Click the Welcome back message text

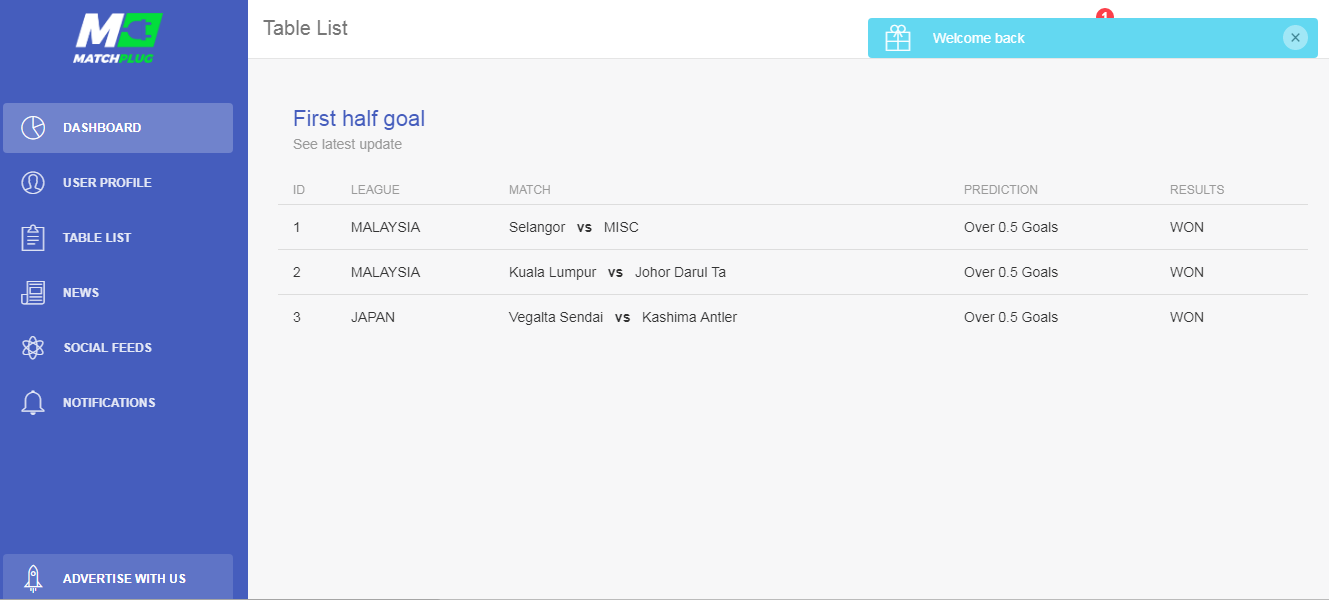(x=979, y=38)
